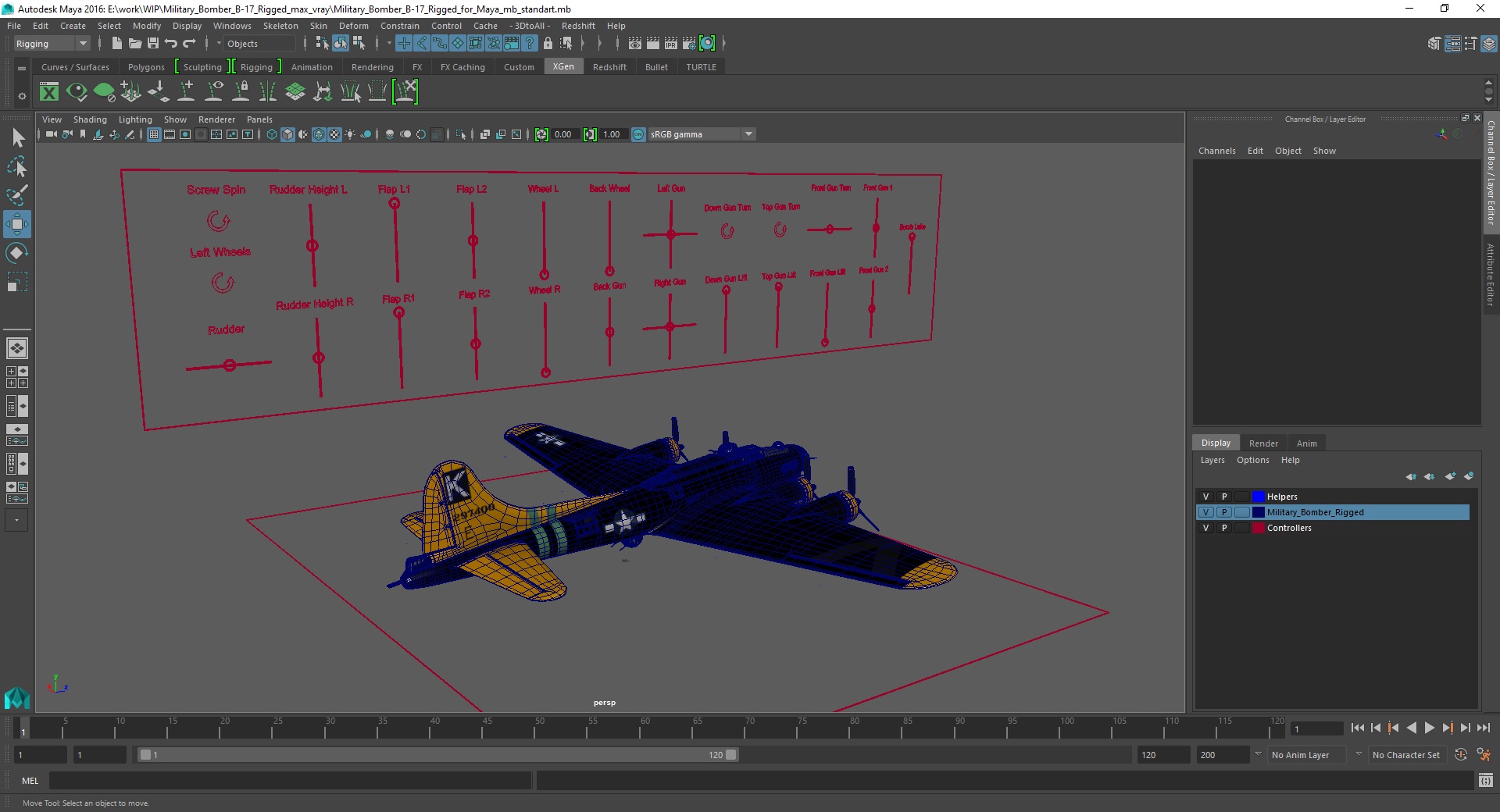This screenshot has width=1500, height=812.
Task: Click the Save Scene icon
Action: [x=153, y=44]
